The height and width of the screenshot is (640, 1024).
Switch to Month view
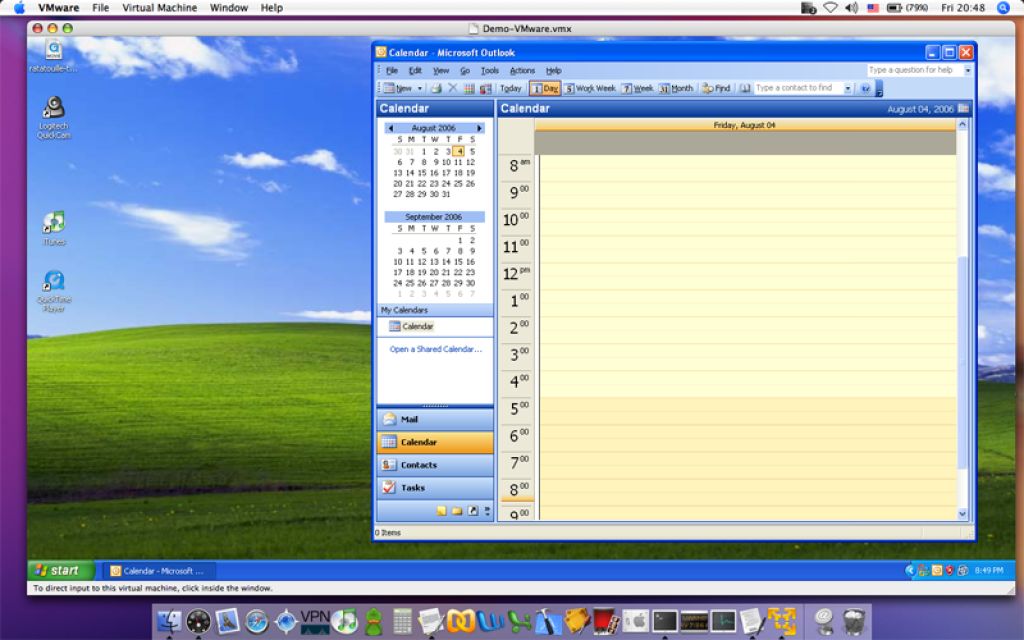coord(676,88)
